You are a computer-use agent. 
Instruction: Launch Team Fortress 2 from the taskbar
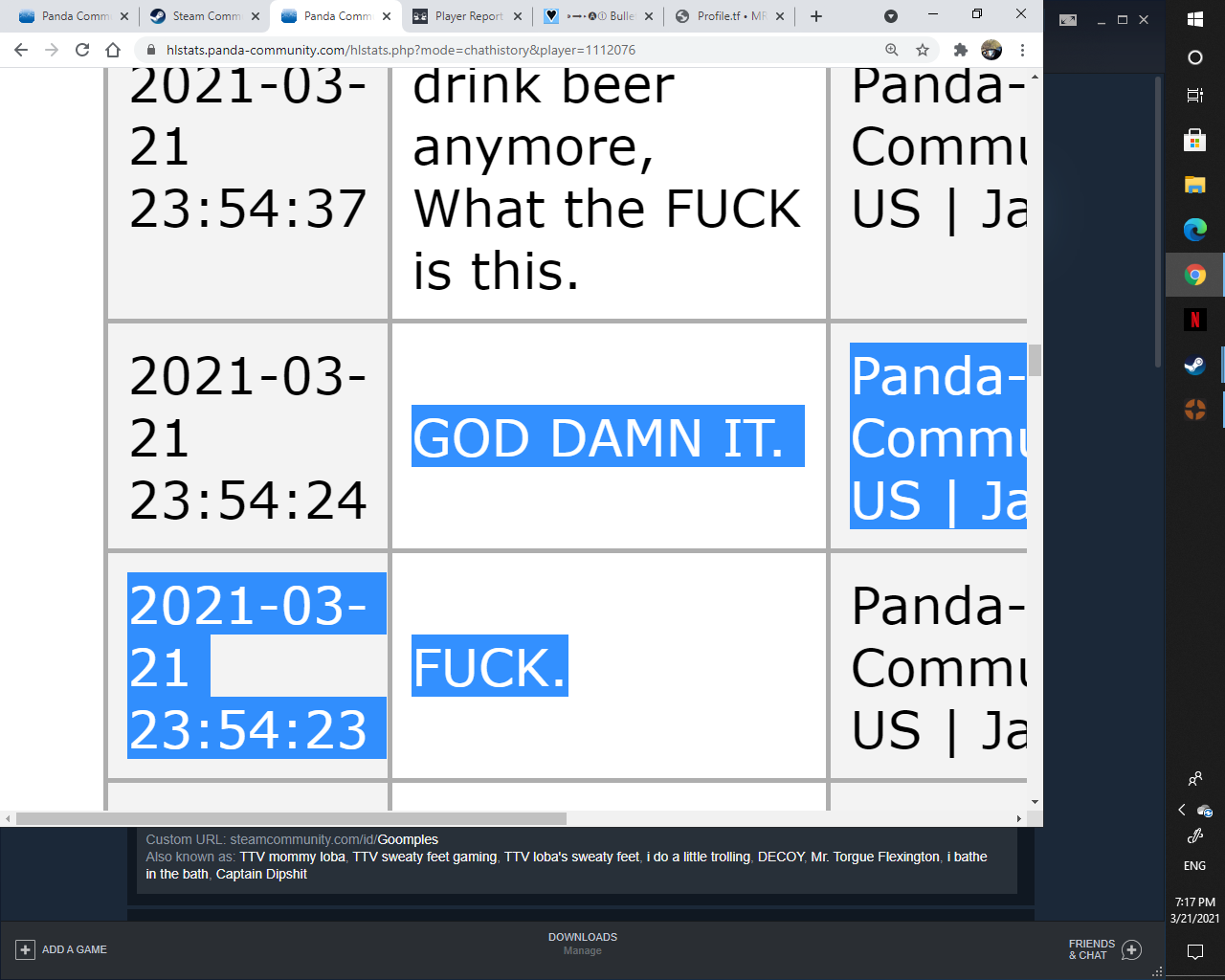click(x=1194, y=409)
